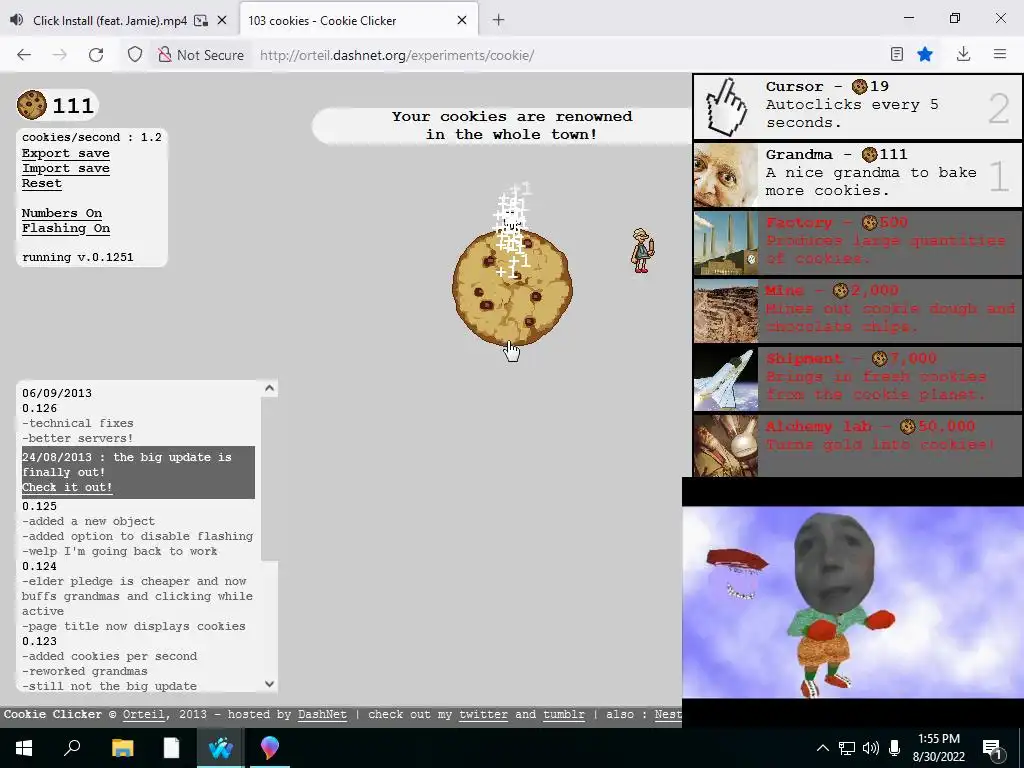Open the browser downloads panel
Image resolution: width=1024 pixels, height=768 pixels.
coord(963,54)
